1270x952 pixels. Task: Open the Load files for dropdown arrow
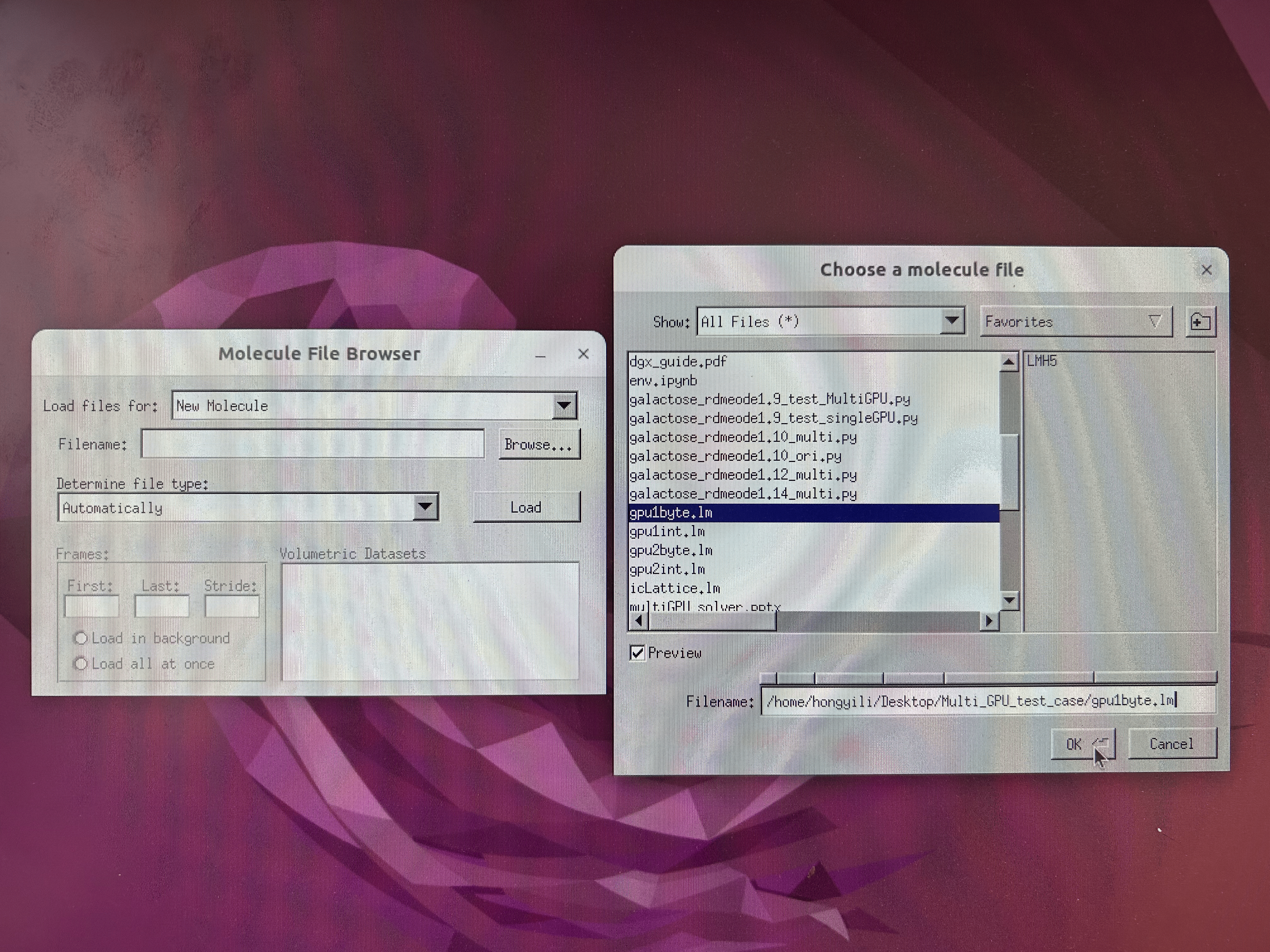564,406
